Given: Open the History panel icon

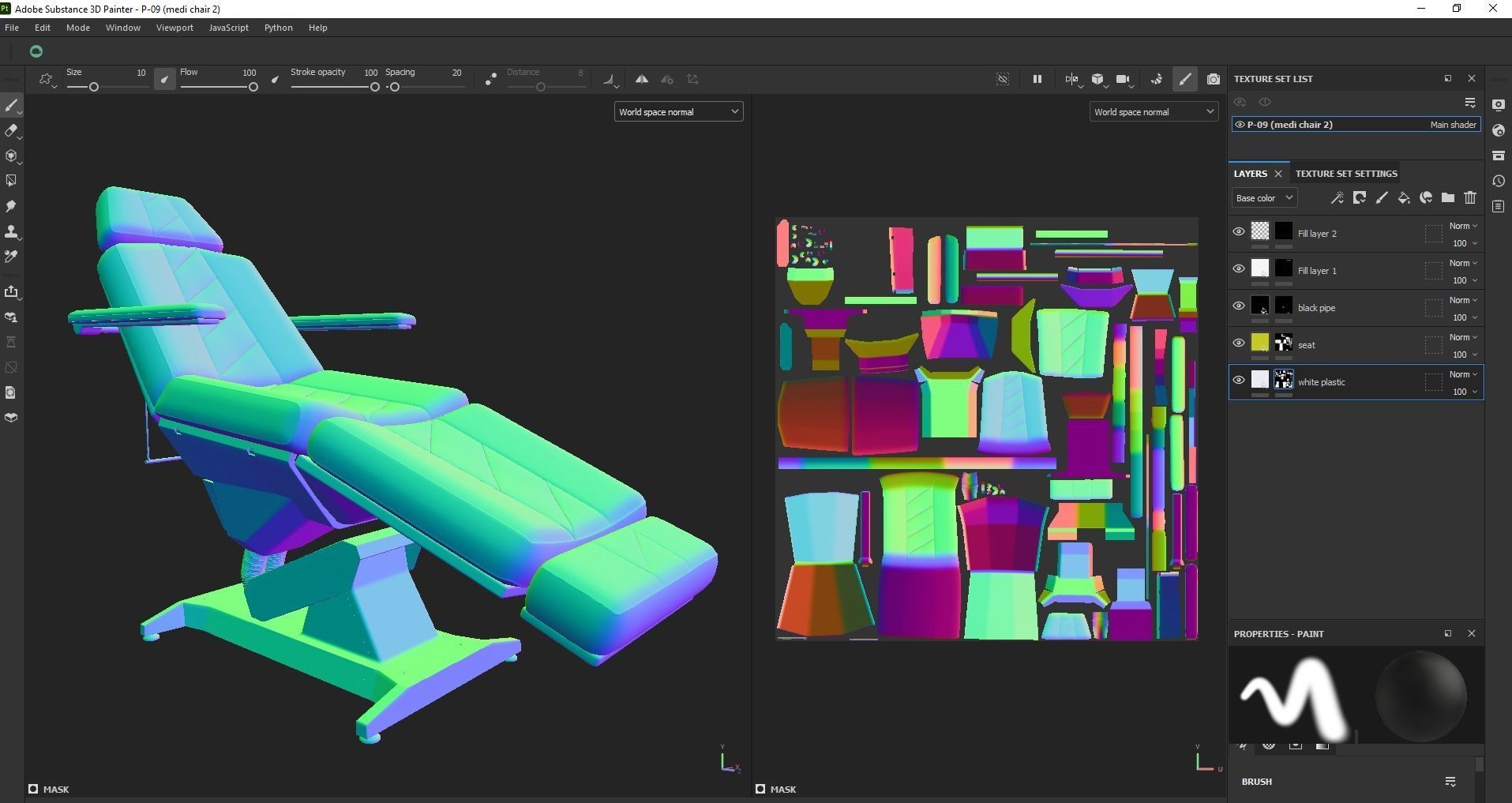Looking at the screenshot, I should 1499,181.
